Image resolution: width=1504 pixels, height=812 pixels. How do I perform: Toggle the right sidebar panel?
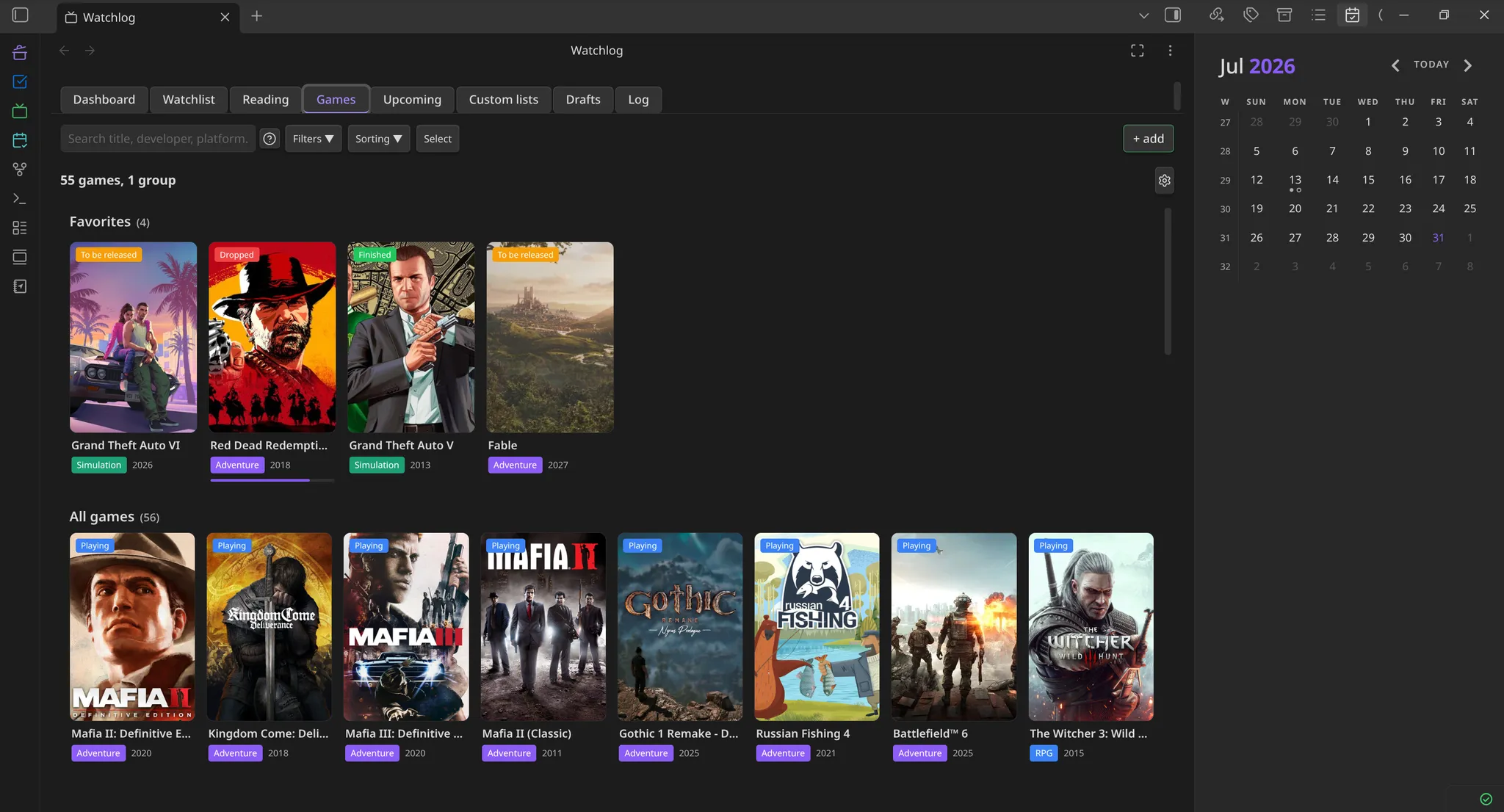click(x=1173, y=15)
